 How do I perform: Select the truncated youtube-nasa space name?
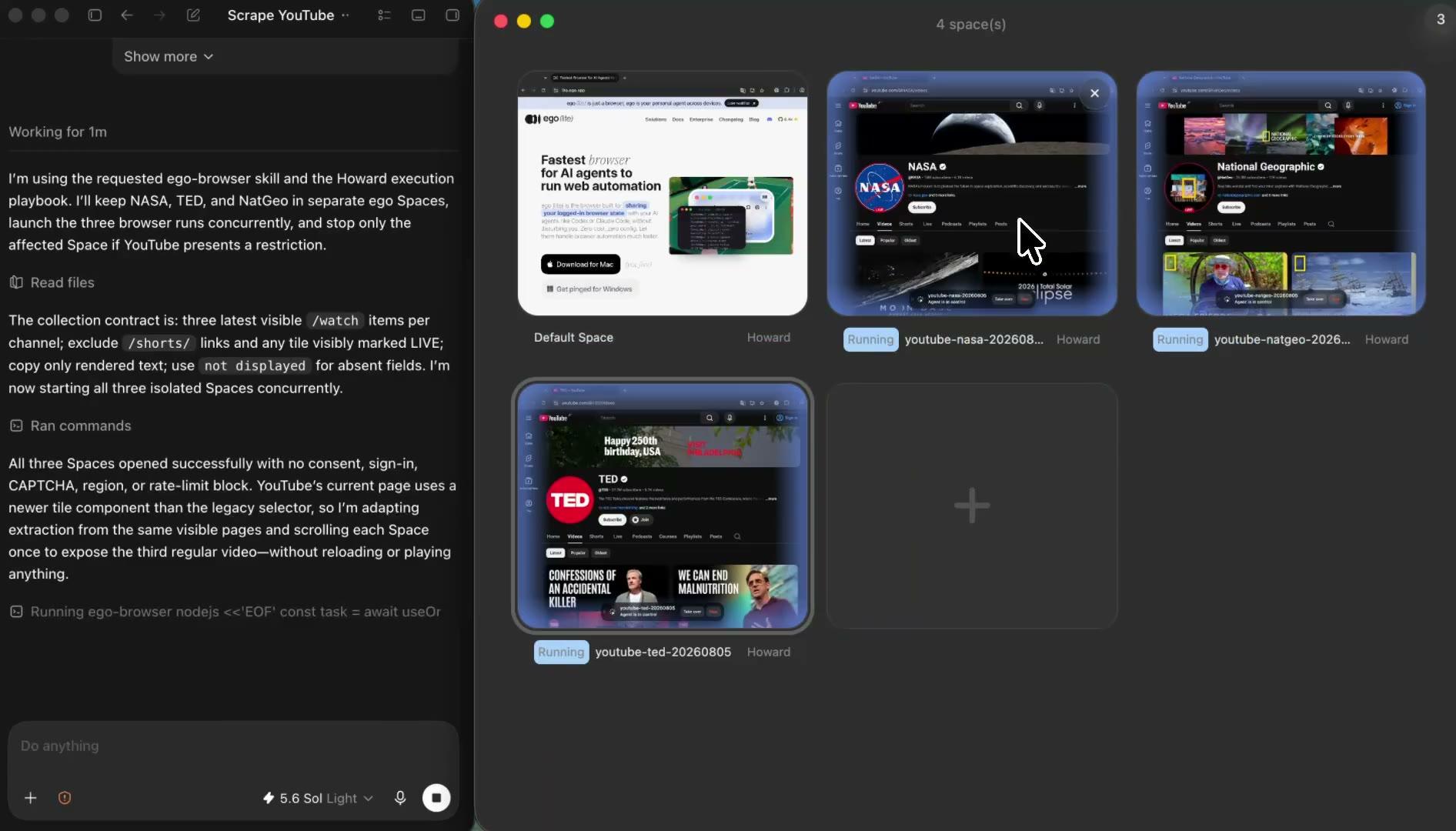(x=974, y=339)
